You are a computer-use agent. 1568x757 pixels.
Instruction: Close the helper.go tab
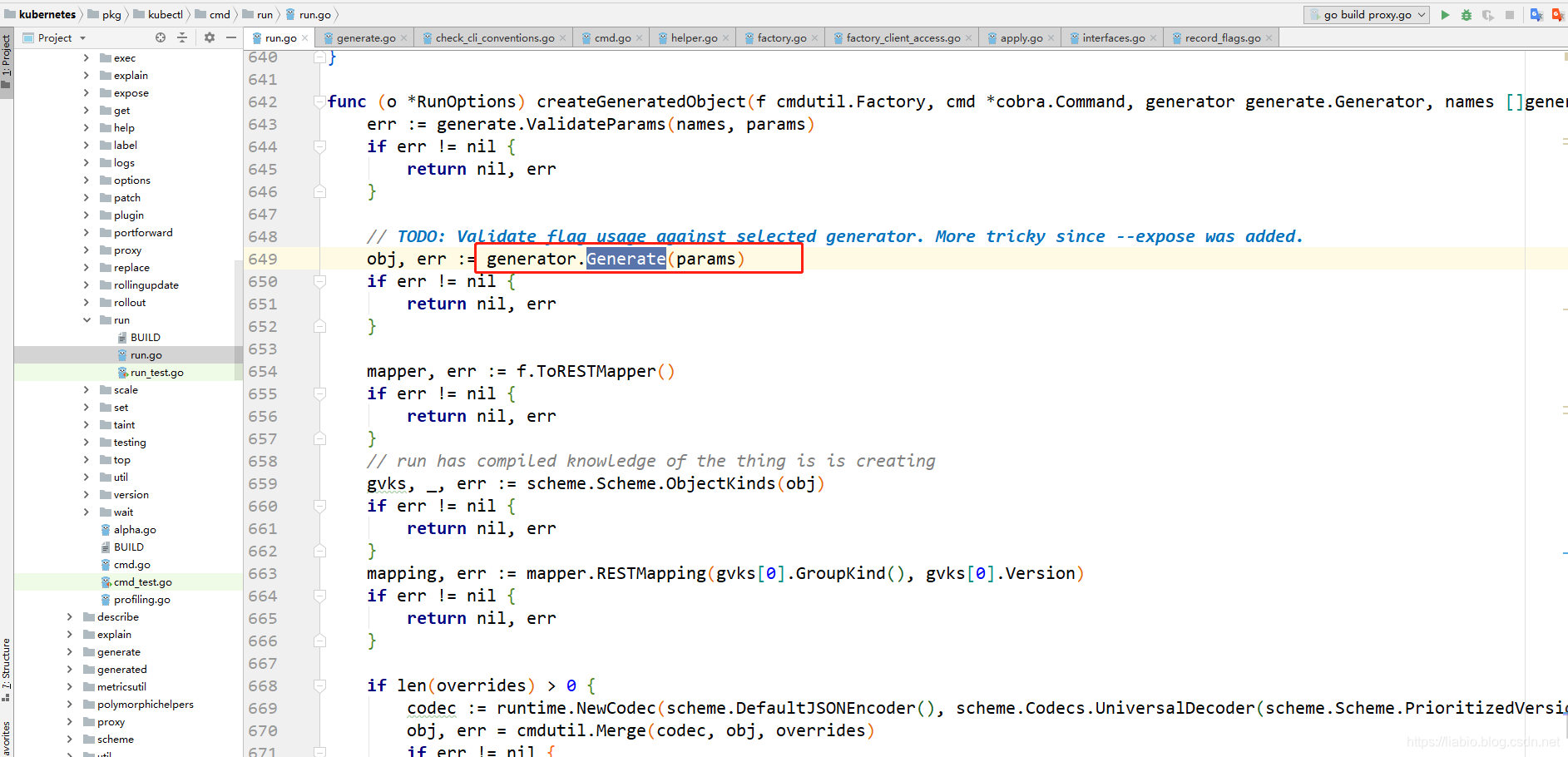[726, 38]
